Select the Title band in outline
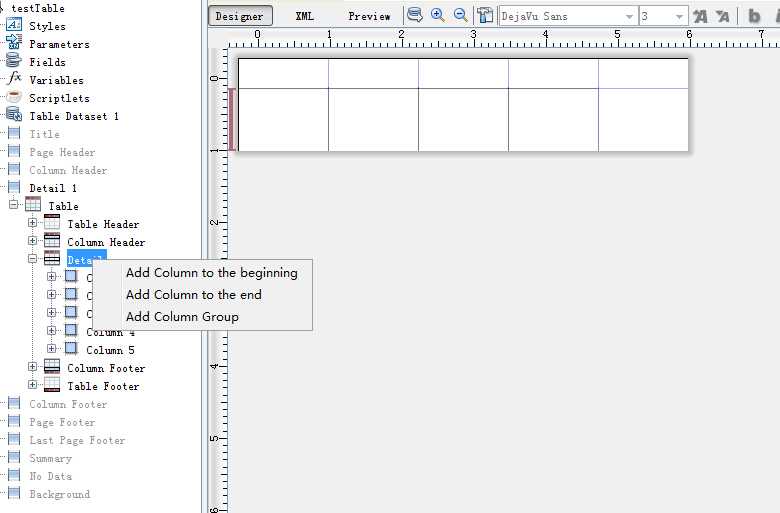Image resolution: width=780 pixels, height=513 pixels. tap(44, 134)
